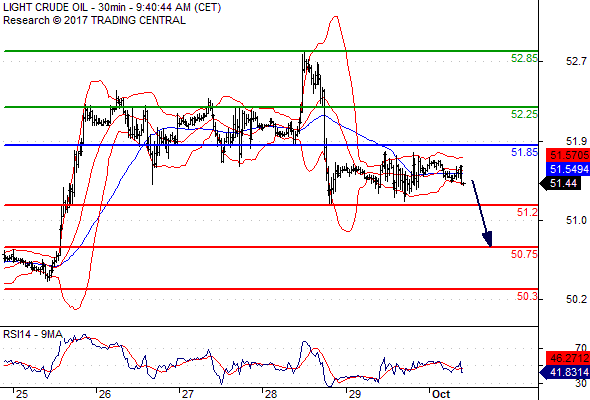Click the 26 date marker on axis
The width and height of the screenshot is (590, 400).
[105, 394]
